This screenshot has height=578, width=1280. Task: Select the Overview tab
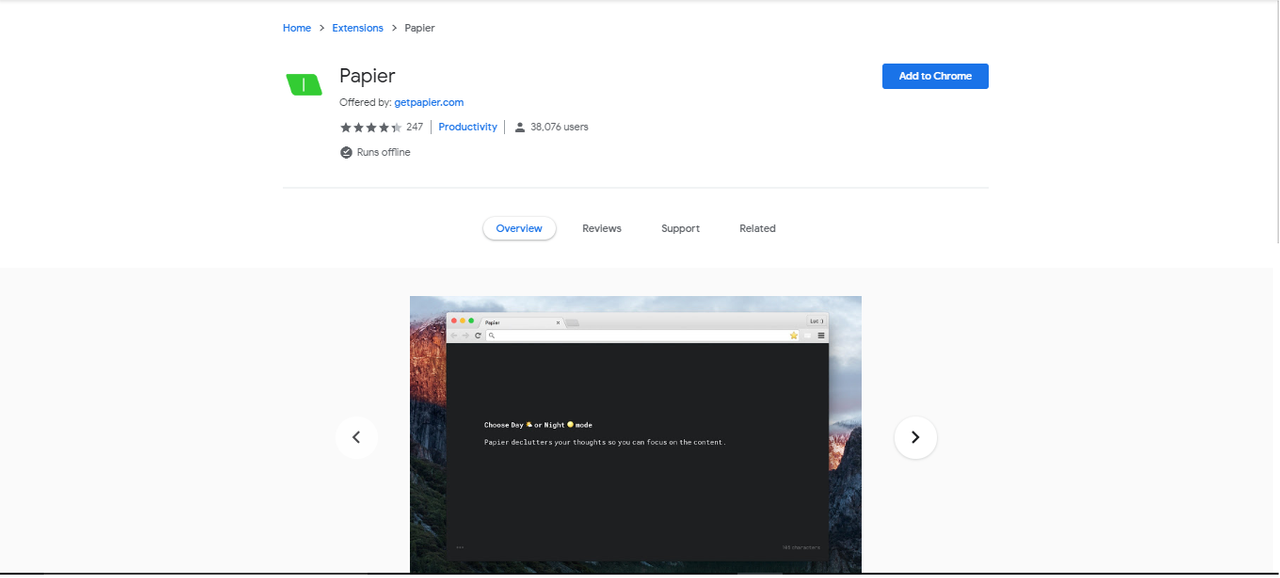coord(519,228)
